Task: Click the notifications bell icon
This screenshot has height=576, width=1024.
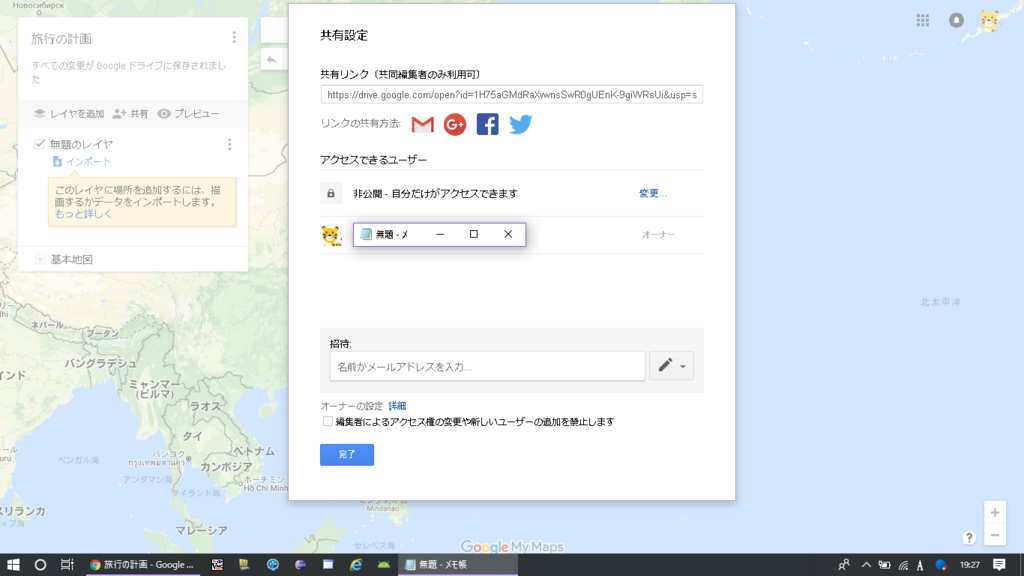Action: [957, 19]
